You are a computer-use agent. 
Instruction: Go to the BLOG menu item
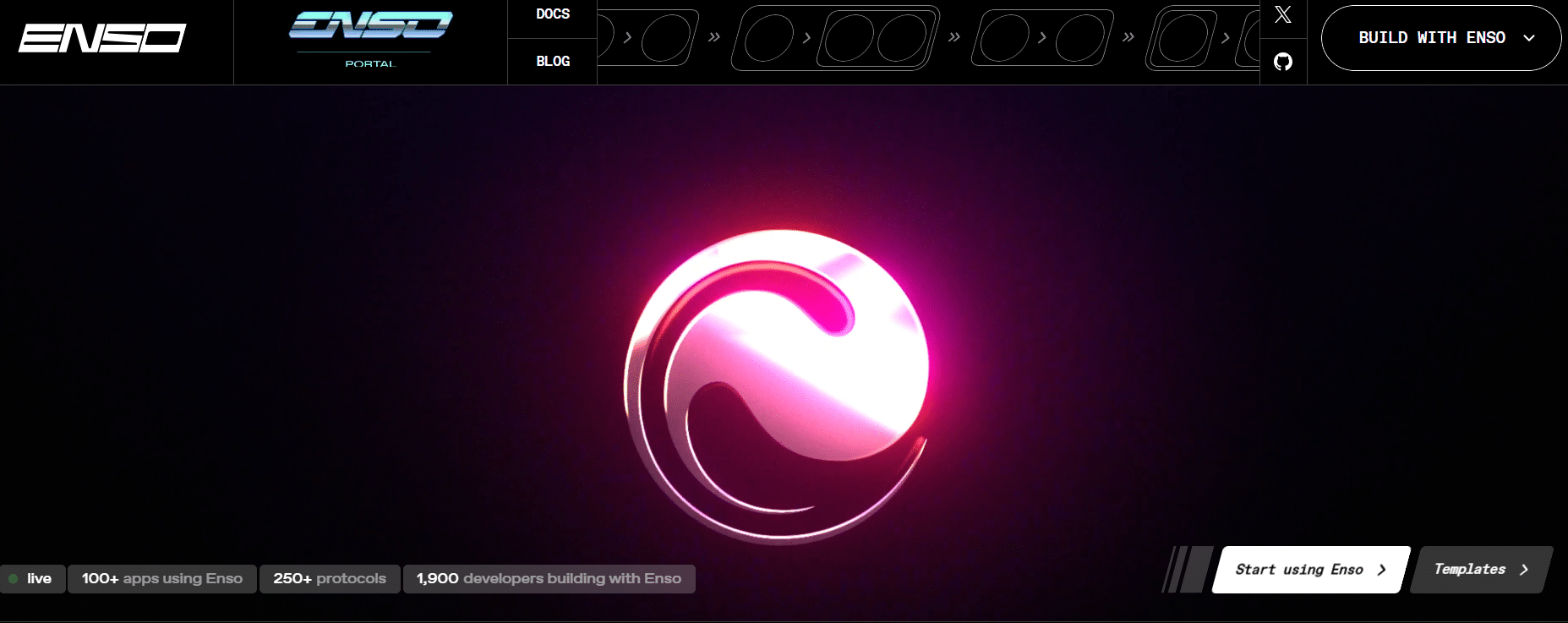(x=553, y=62)
